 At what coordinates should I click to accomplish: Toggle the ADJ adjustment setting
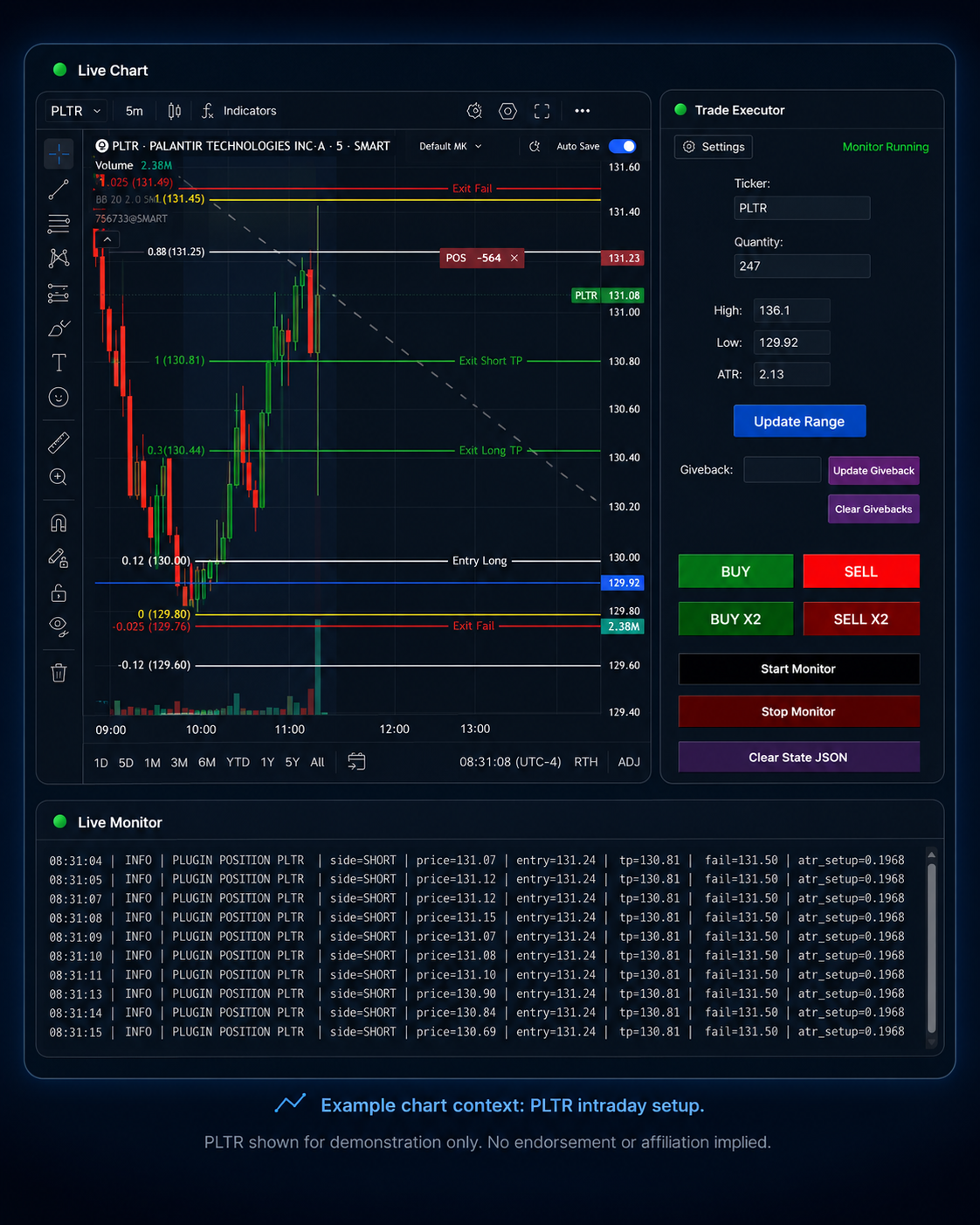coord(629,762)
